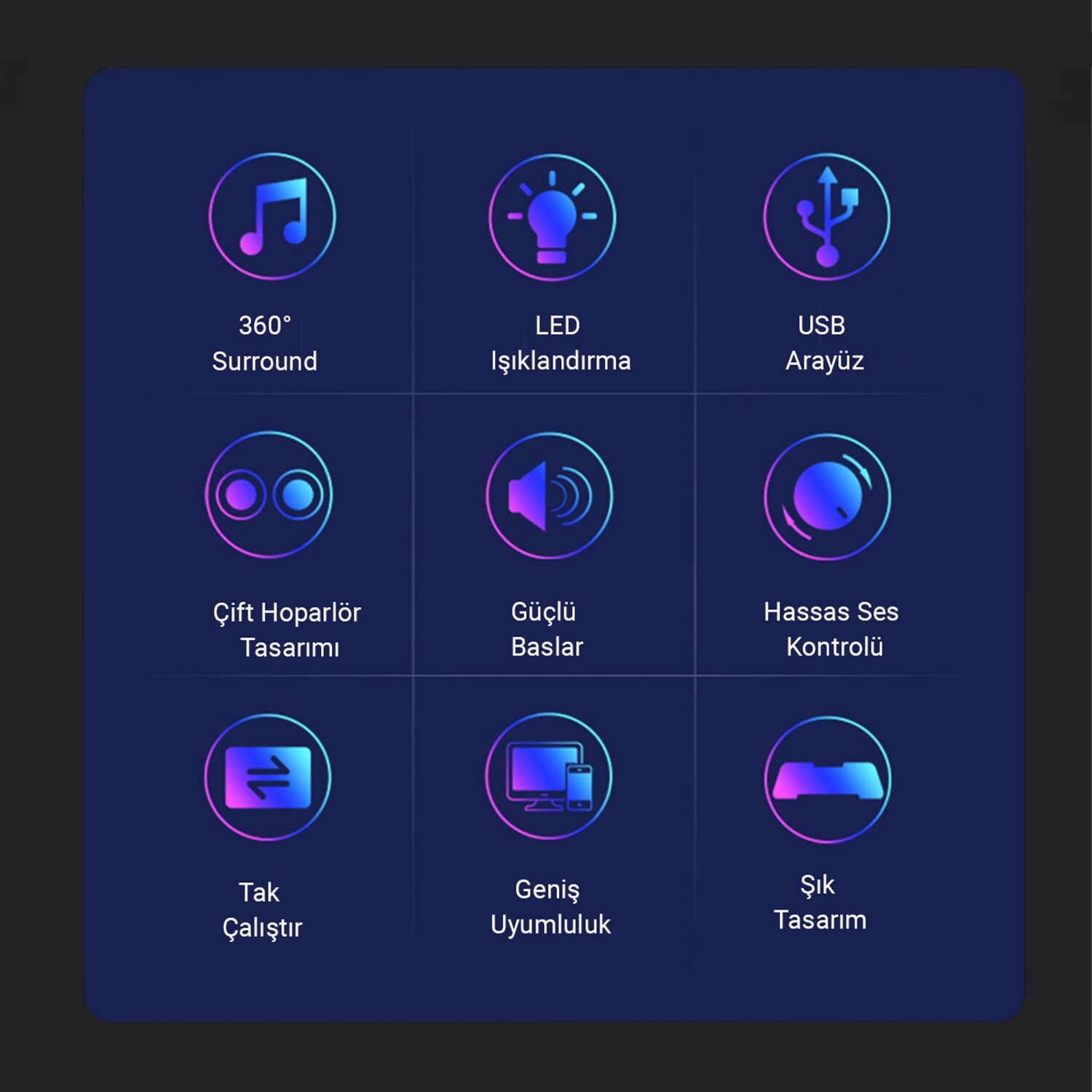
Task: Select the monitor and phone compatibility icon
Action: 549,777
